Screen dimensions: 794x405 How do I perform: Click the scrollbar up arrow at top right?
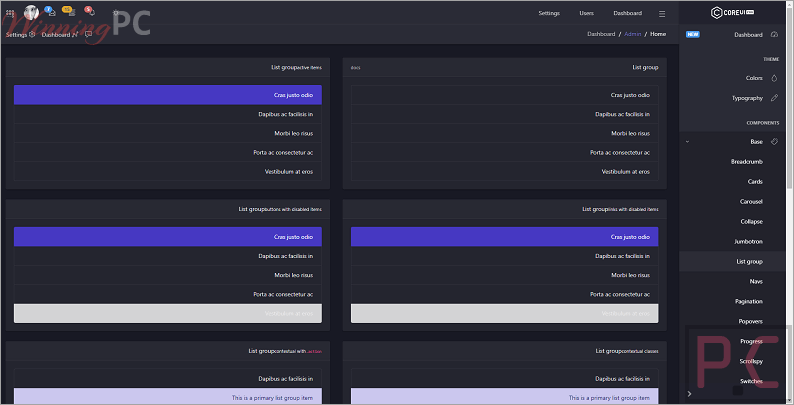(790, 5)
